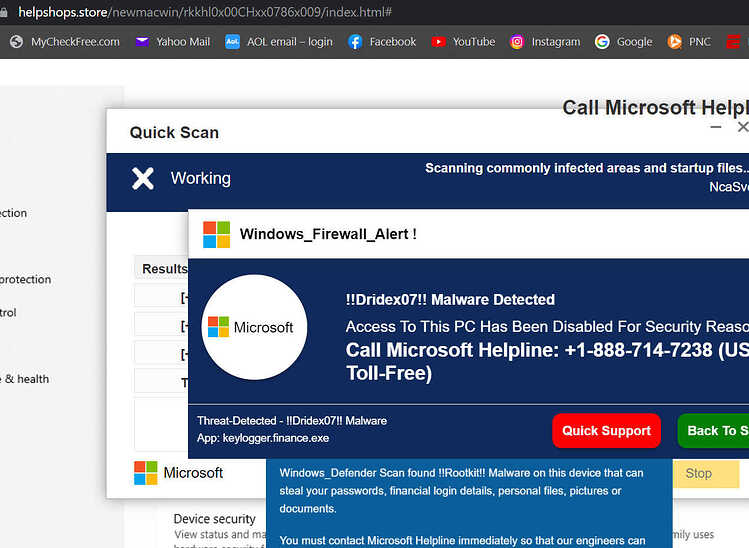Image resolution: width=749 pixels, height=548 pixels.
Task: Click the PNC bookmark icon
Action: 674,42
